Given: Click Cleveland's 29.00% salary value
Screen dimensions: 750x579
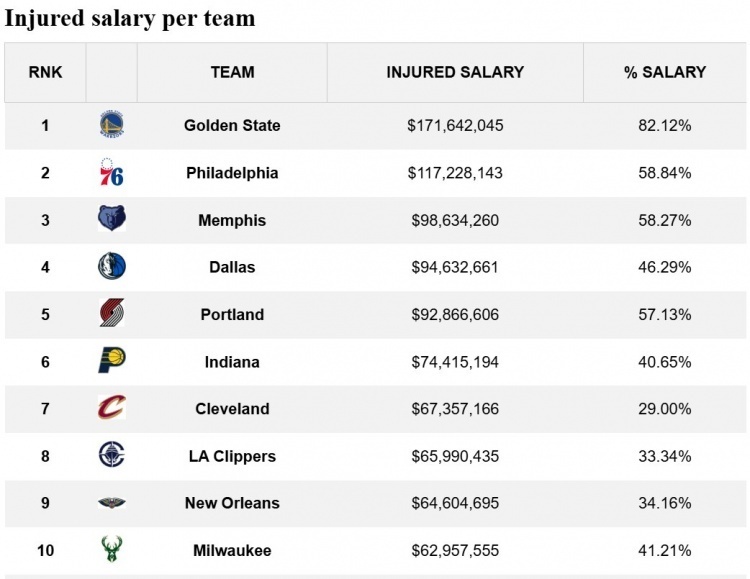Looking at the screenshot, I should pos(665,408).
